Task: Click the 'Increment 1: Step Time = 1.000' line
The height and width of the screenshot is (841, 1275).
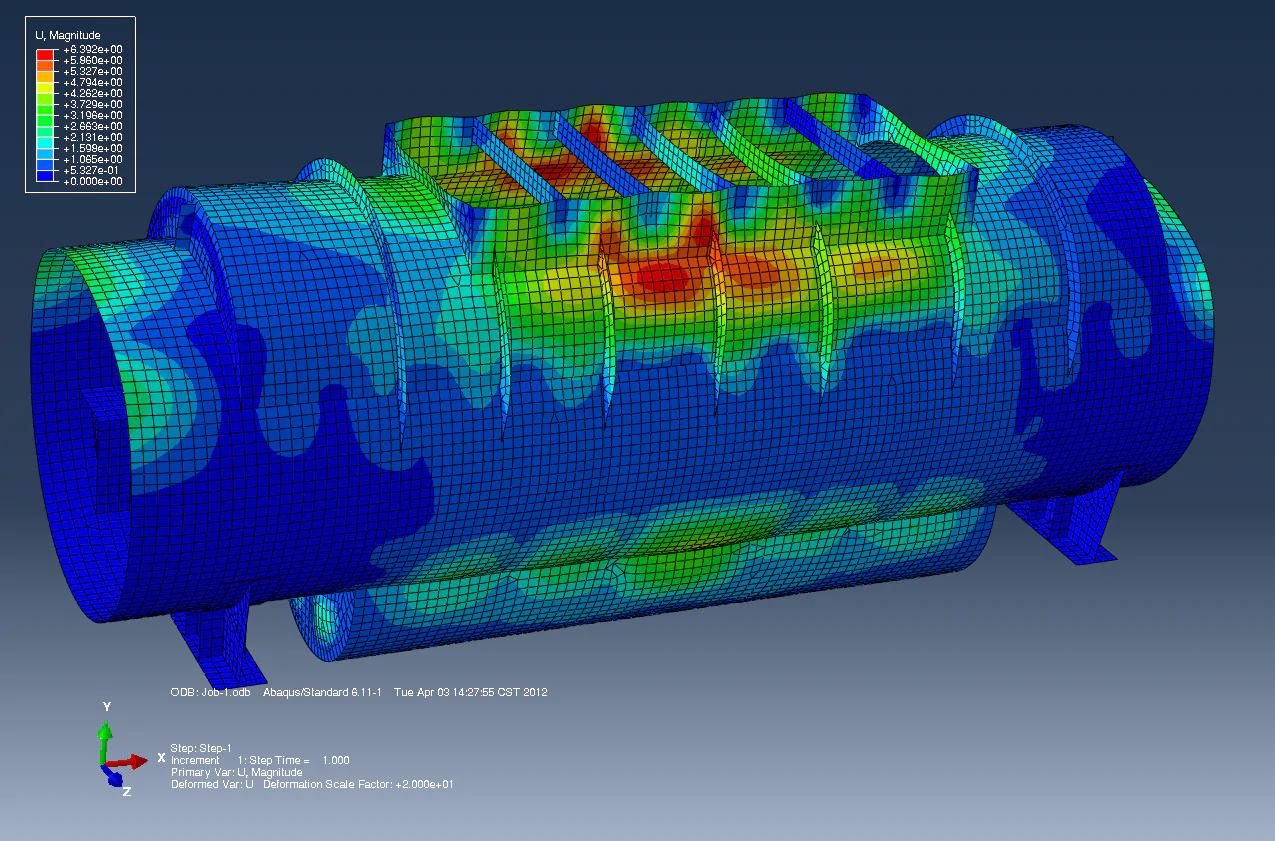Action: tap(260, 760)
